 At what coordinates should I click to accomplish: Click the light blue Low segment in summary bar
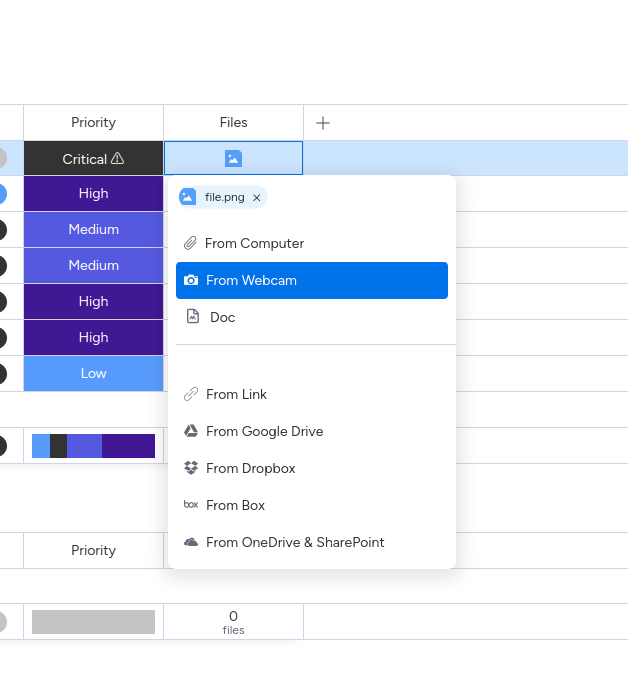(41, 446)
